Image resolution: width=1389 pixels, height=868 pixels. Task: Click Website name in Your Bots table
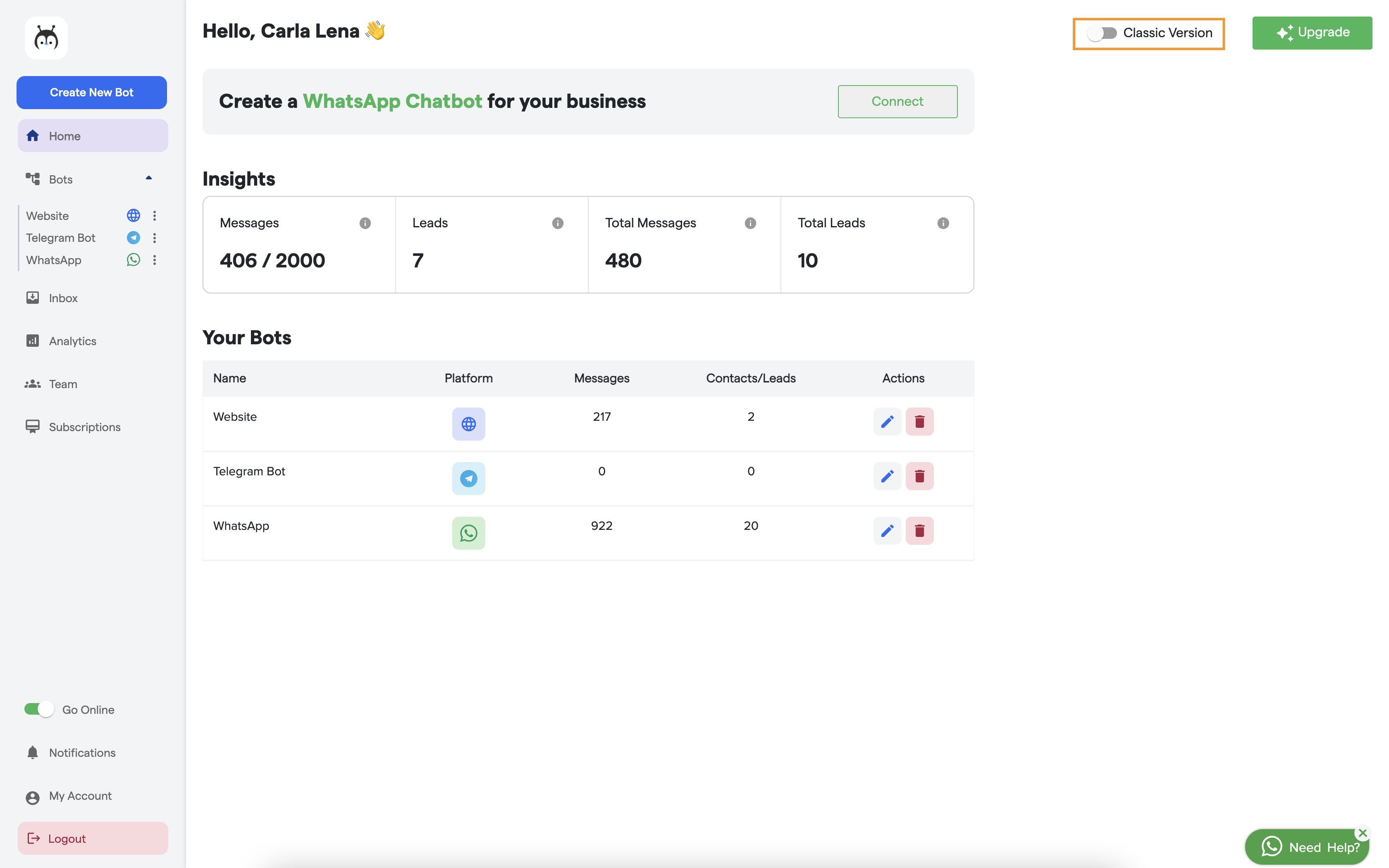[235, 417]
